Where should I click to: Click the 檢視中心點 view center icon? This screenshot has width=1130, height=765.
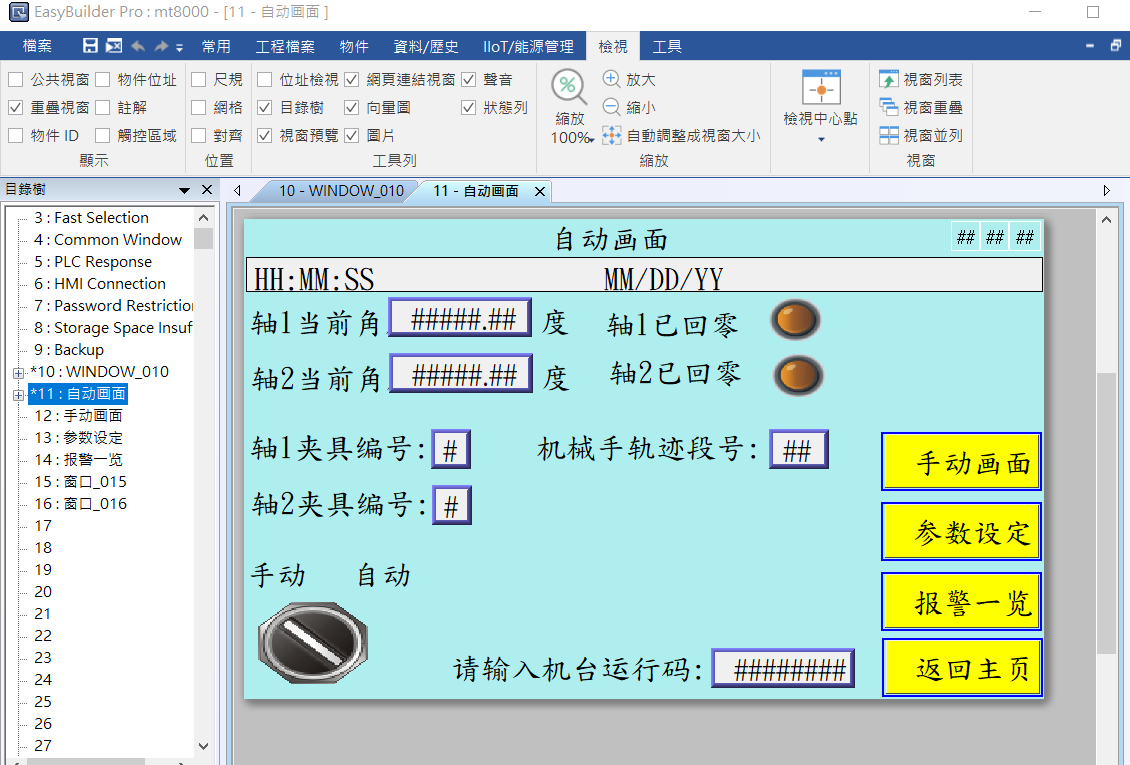coord(821,90)
